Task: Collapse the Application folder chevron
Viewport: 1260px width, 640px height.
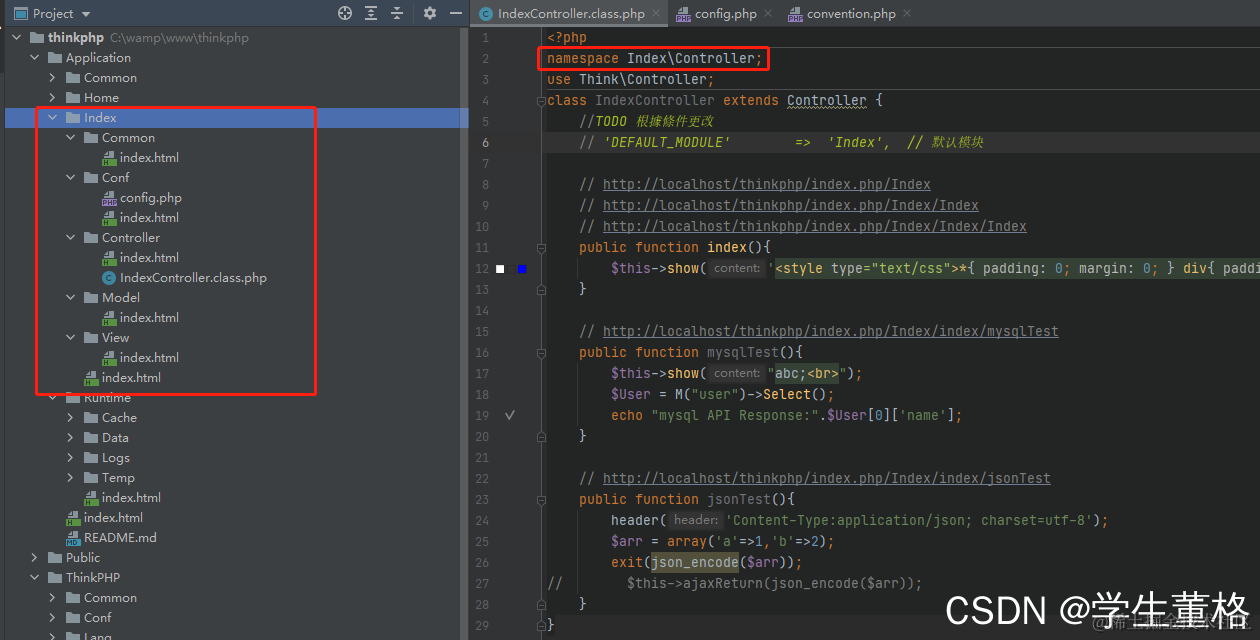Action: pos(35,58)
